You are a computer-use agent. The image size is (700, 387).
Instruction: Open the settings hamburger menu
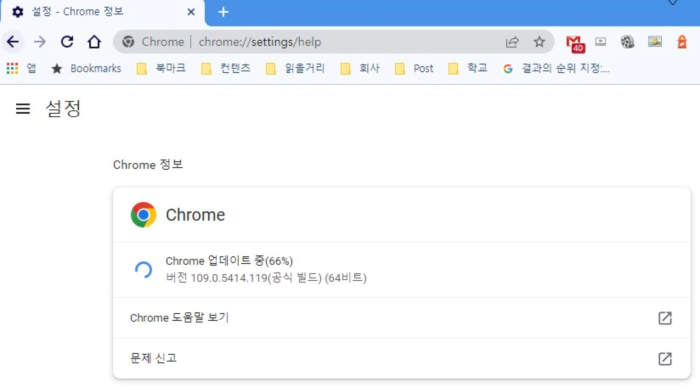click(x=23, y=108)
